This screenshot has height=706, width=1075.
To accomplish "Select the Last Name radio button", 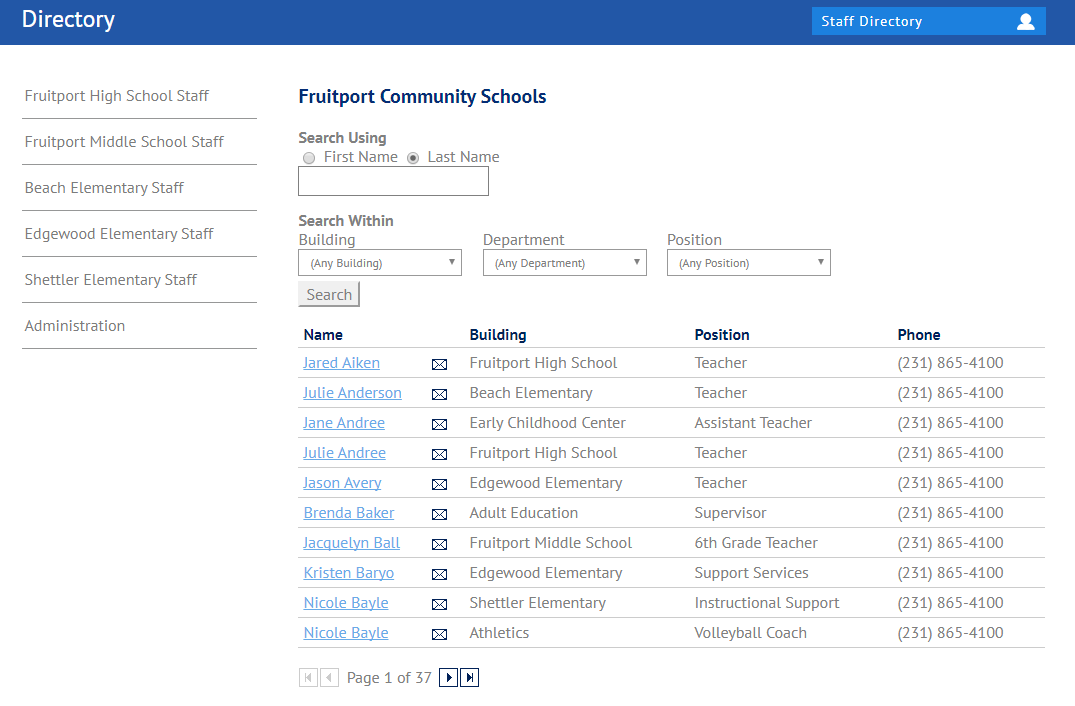I will point(413,158).
